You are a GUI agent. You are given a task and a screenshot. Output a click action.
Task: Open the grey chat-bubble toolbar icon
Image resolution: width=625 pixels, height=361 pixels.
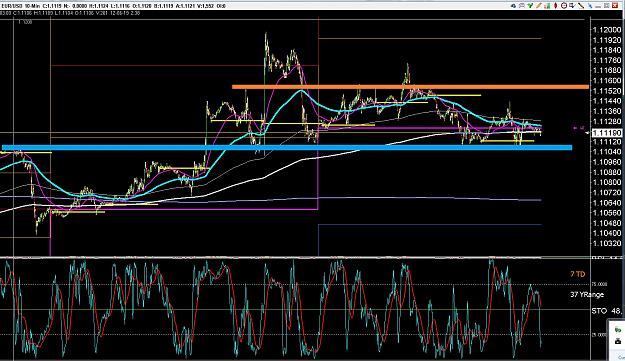point(521,6)
